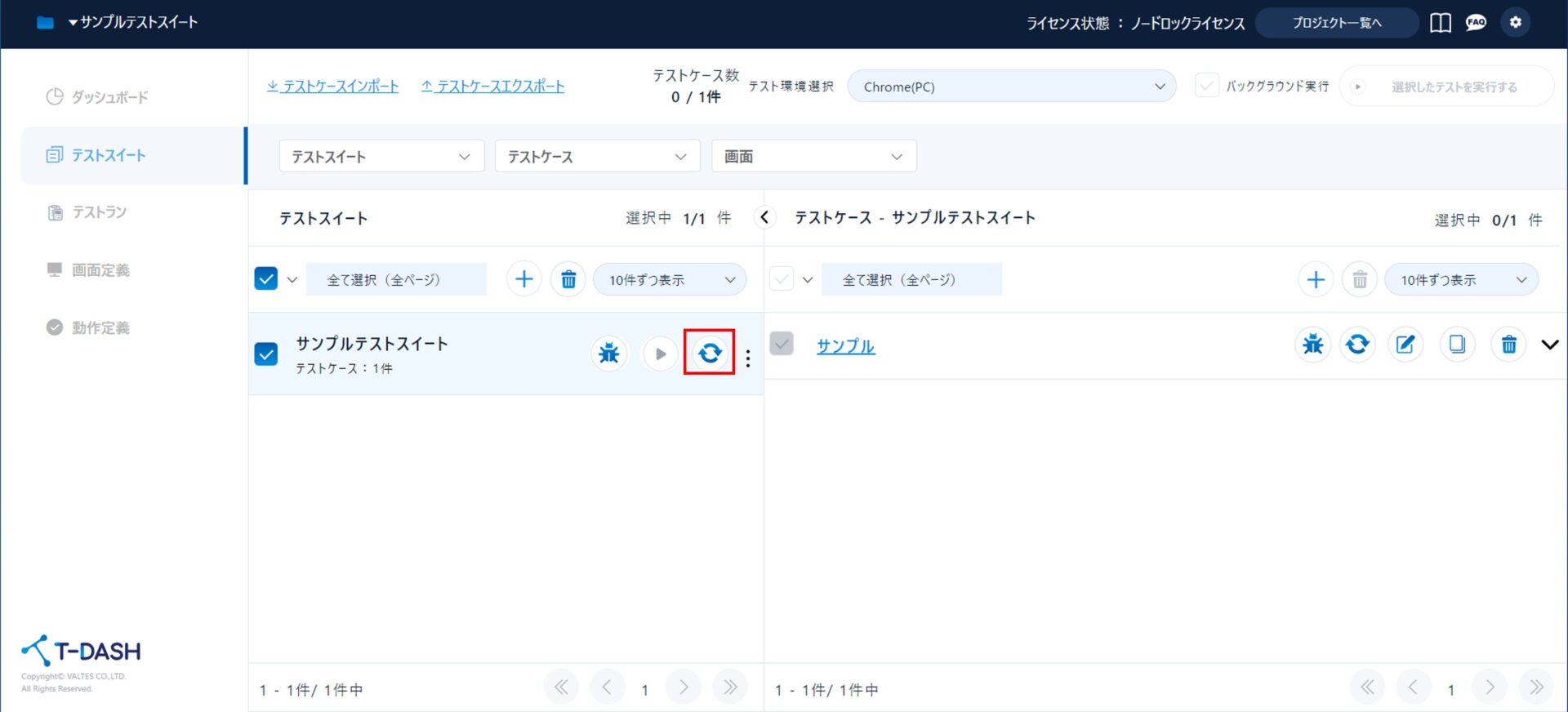Click the highlighted refresh icon in suite row

point(709,353)
